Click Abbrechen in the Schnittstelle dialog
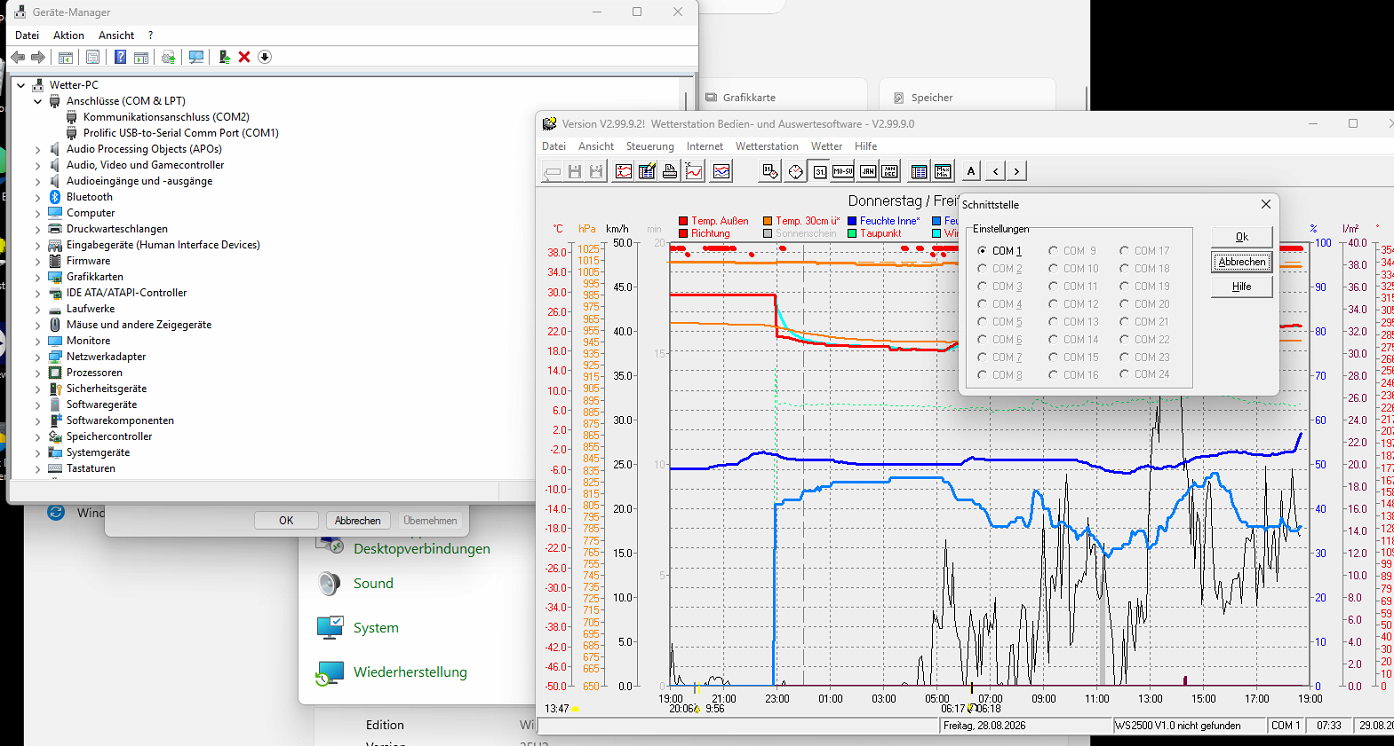 [x=1242, y=262]
